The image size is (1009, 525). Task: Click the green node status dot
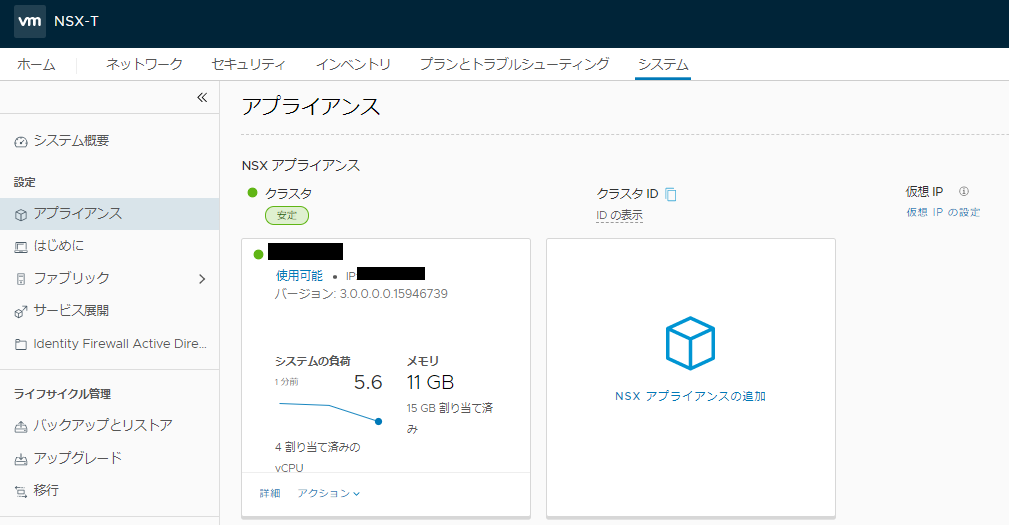click(x=258, y=254)
